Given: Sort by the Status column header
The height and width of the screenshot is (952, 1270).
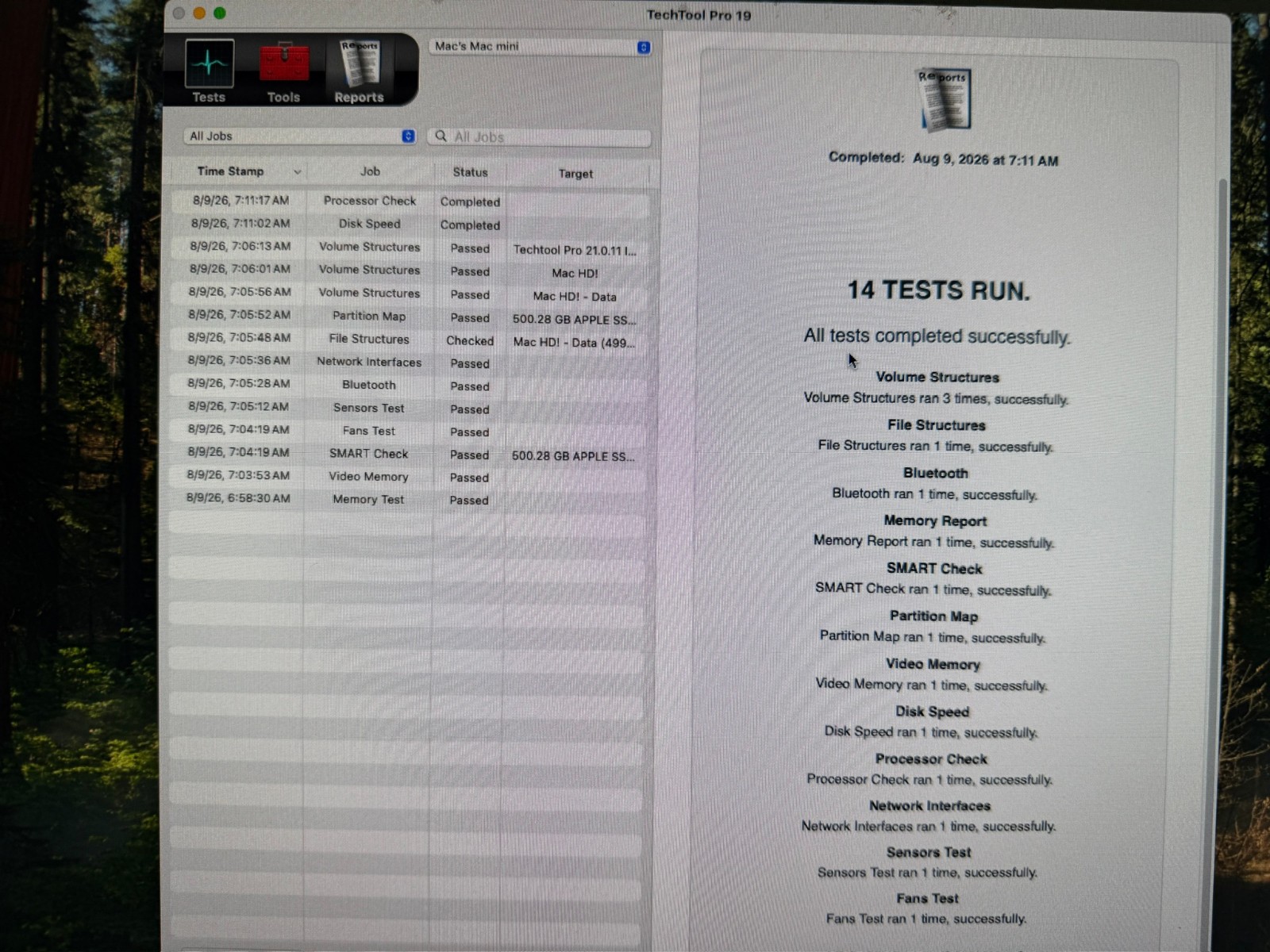Looking at the screenshot, I should [470, 172].
